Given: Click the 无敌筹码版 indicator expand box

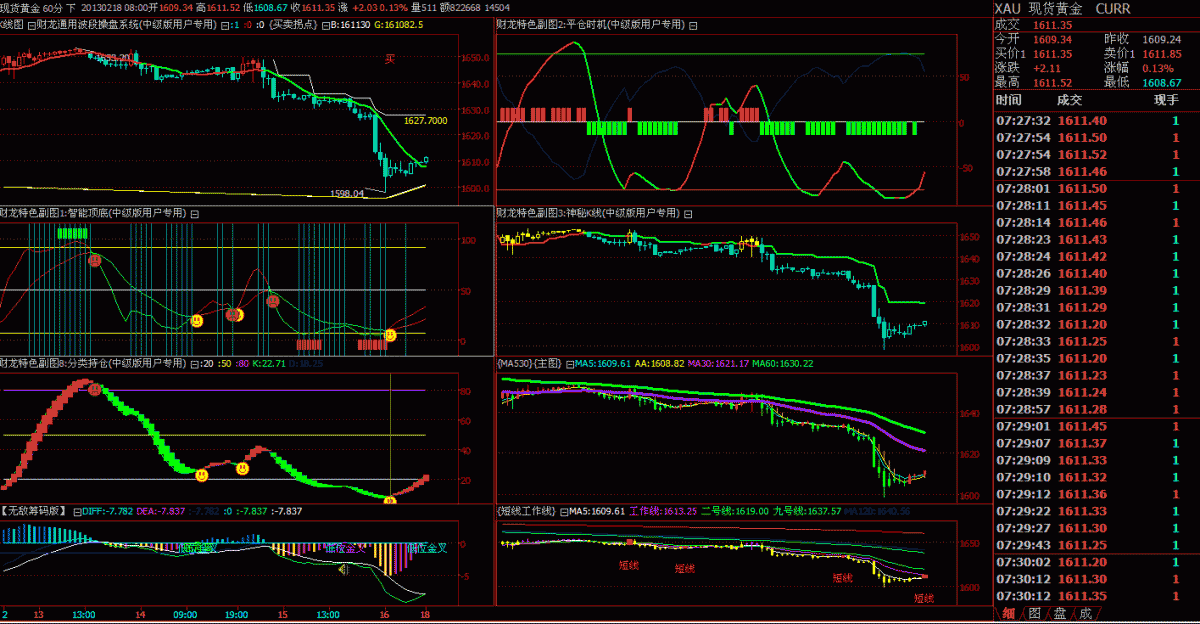Looking at the screenshot, I should pyautogui.click(x=75, y=511).
